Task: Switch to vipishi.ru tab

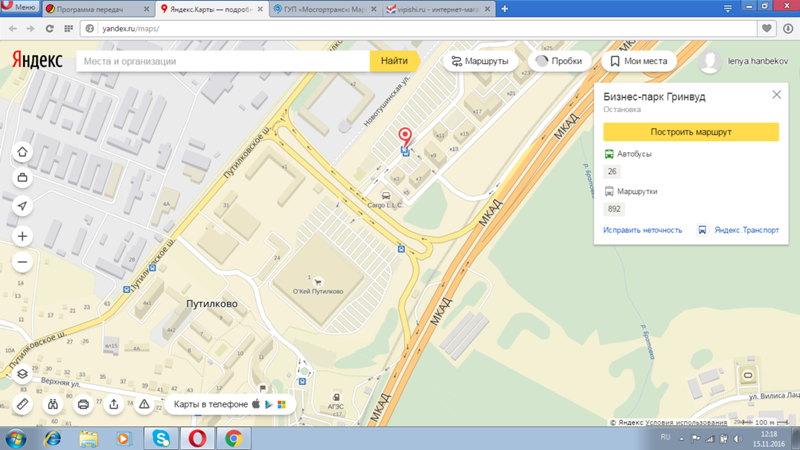Action: (439, 9)
